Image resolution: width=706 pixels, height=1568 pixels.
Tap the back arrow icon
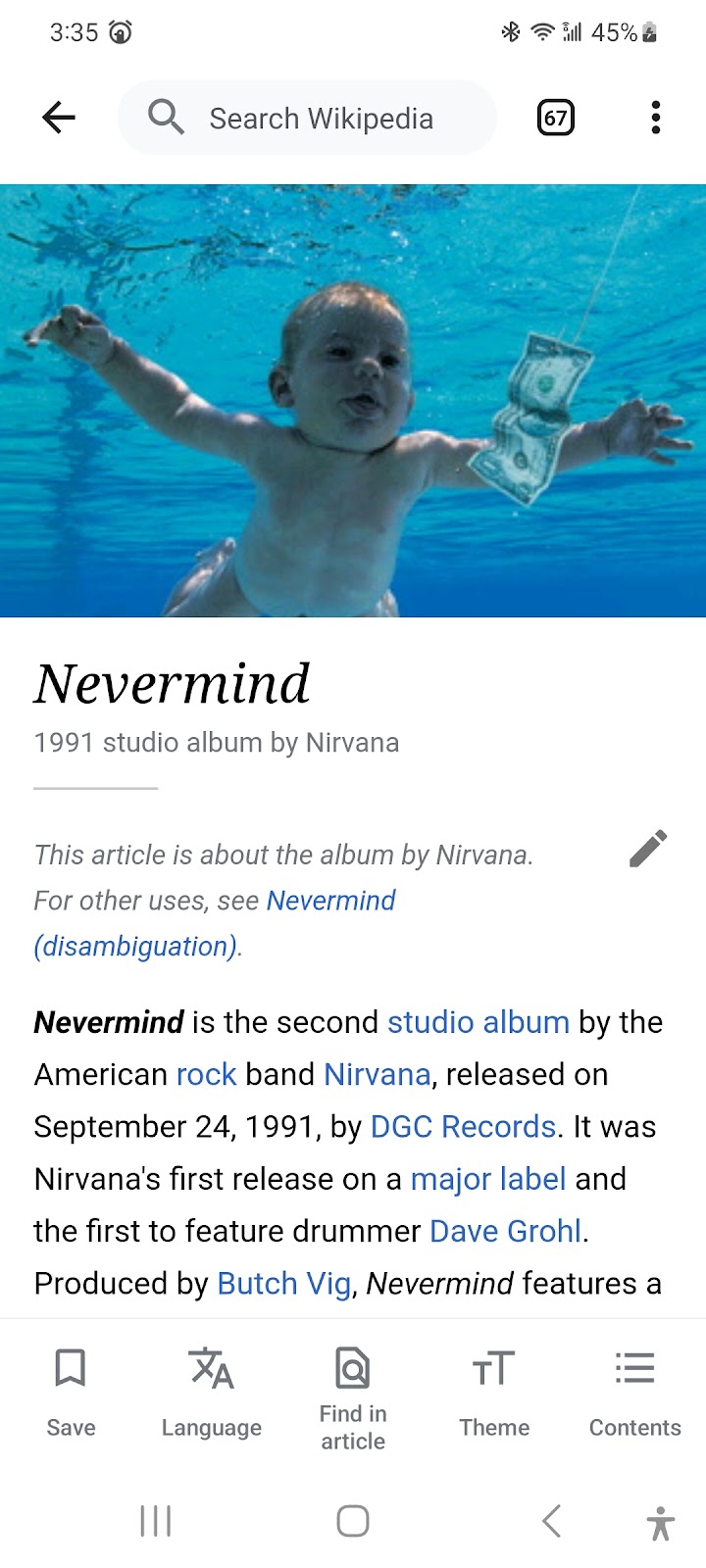pyautogui.click(x=59, y=119)
